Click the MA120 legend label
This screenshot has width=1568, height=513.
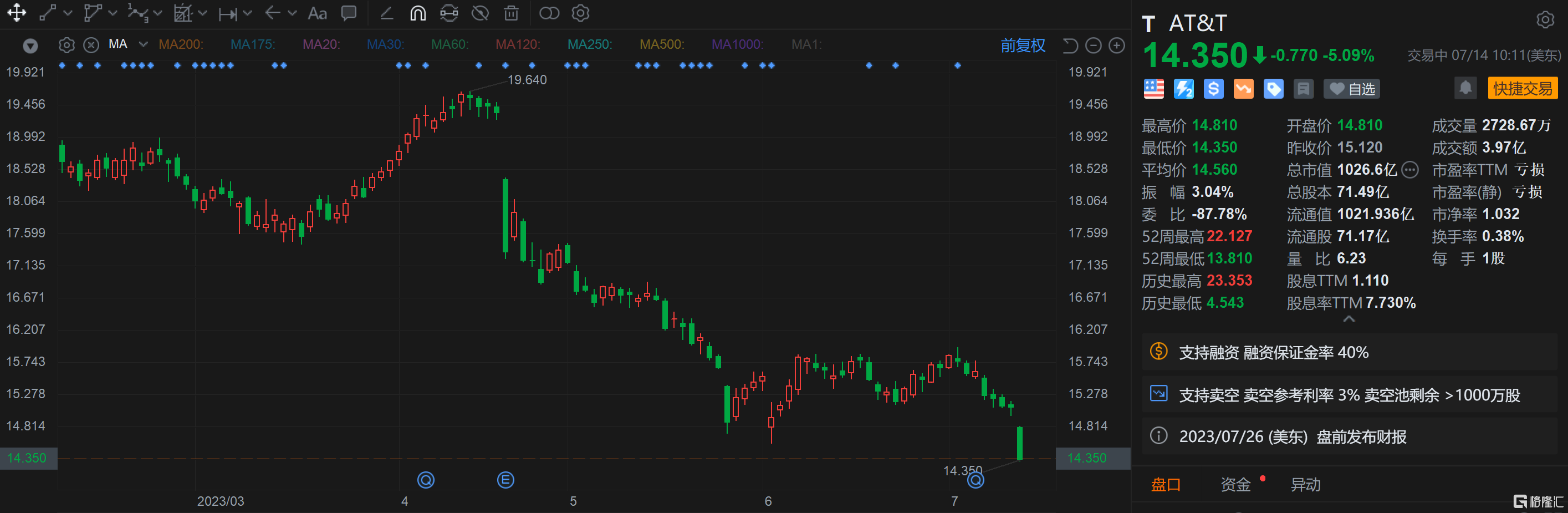point(517,44)
